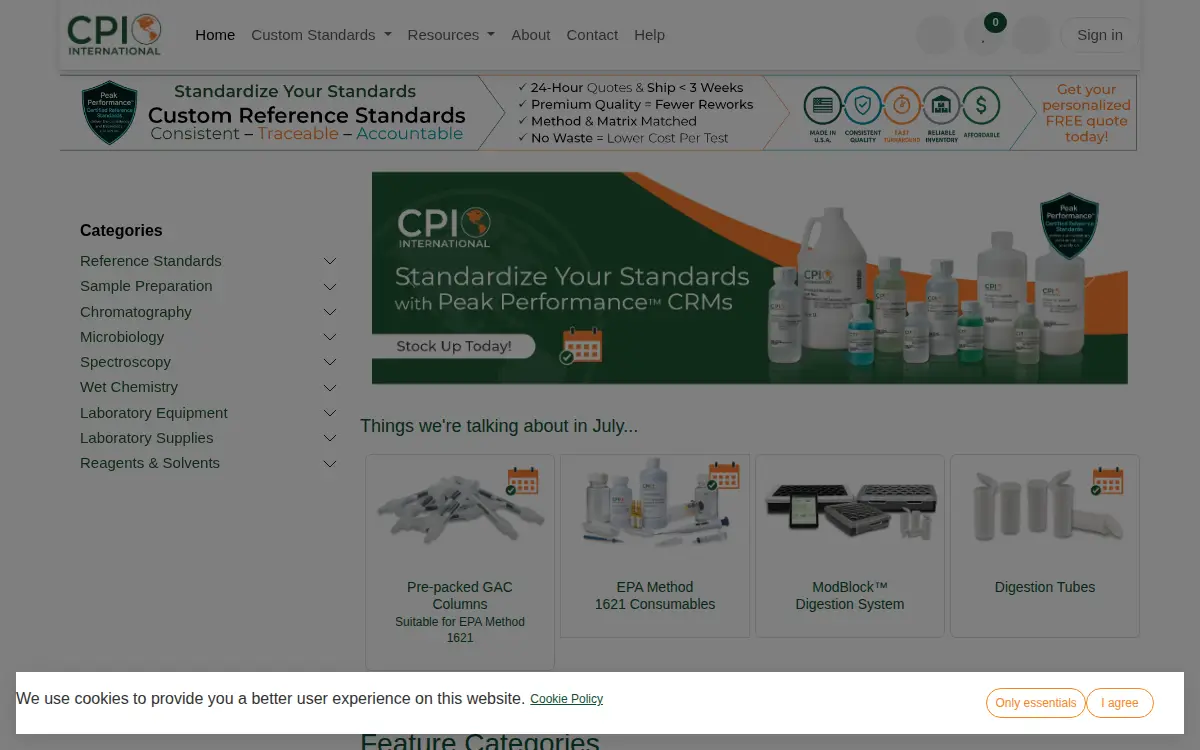1200x750 pixels.
Task: Open the Custom Standards dropdown menu
Action: point(321,35)
